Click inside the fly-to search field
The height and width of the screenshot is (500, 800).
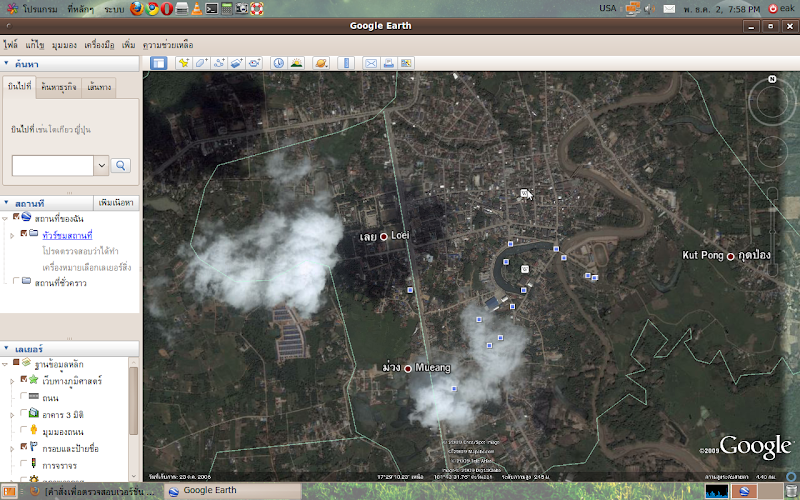click(x=53, y=165)
